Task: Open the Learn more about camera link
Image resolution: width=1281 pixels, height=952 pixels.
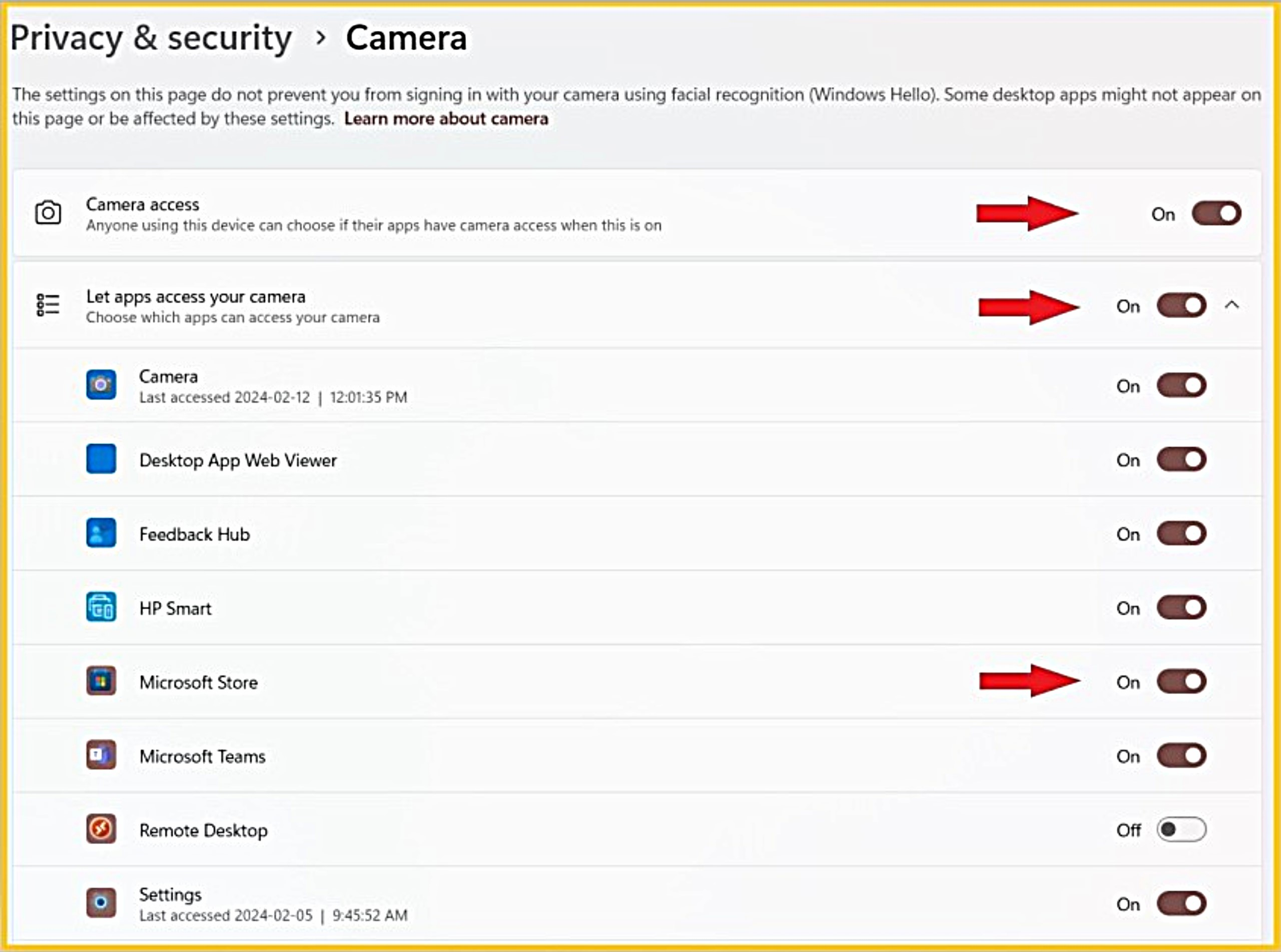Action: tap(446, 119)
